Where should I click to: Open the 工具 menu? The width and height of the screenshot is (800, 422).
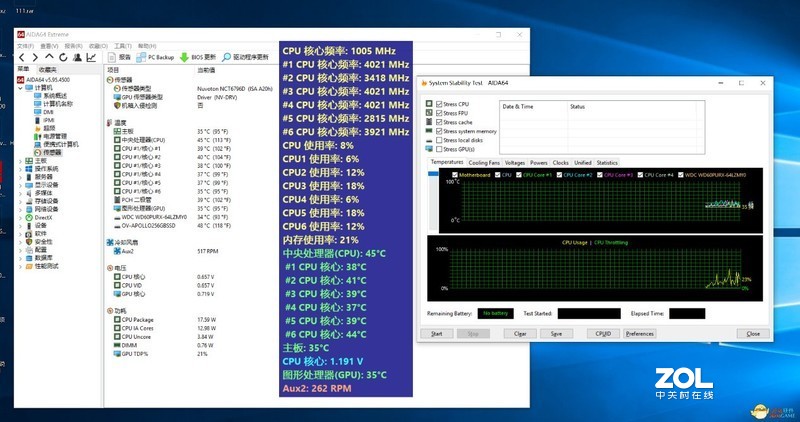tap(122, 46)
